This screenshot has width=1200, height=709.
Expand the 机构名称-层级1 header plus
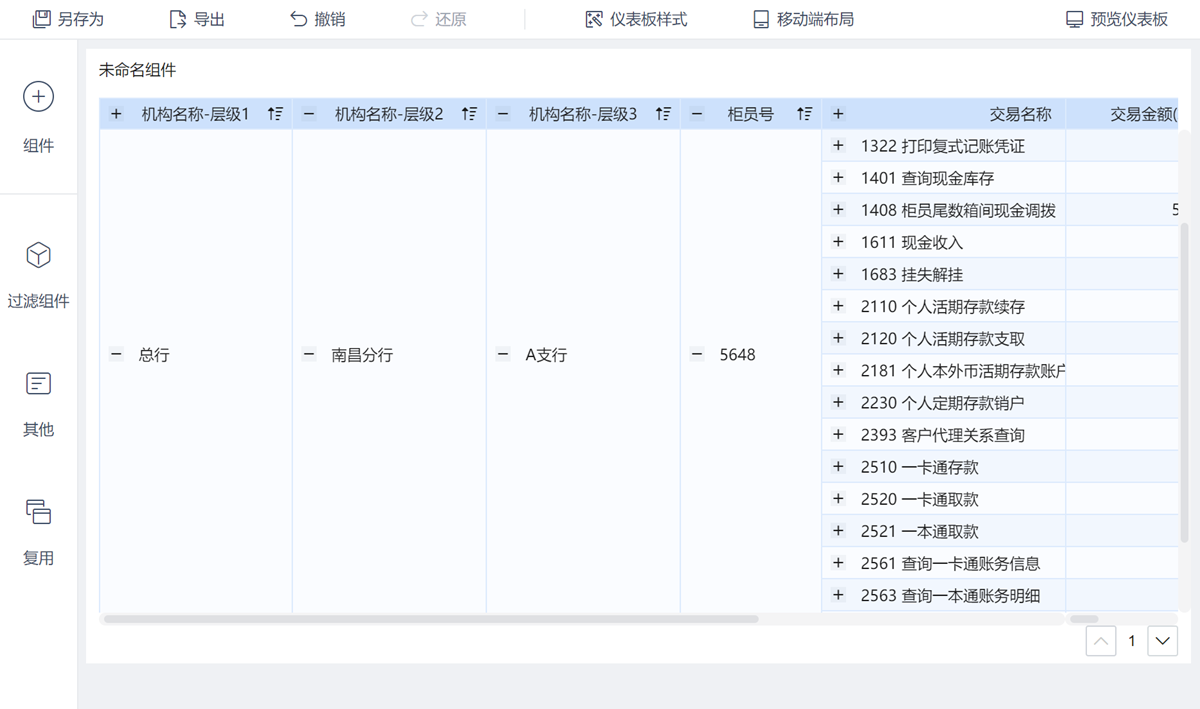(116, 114)
